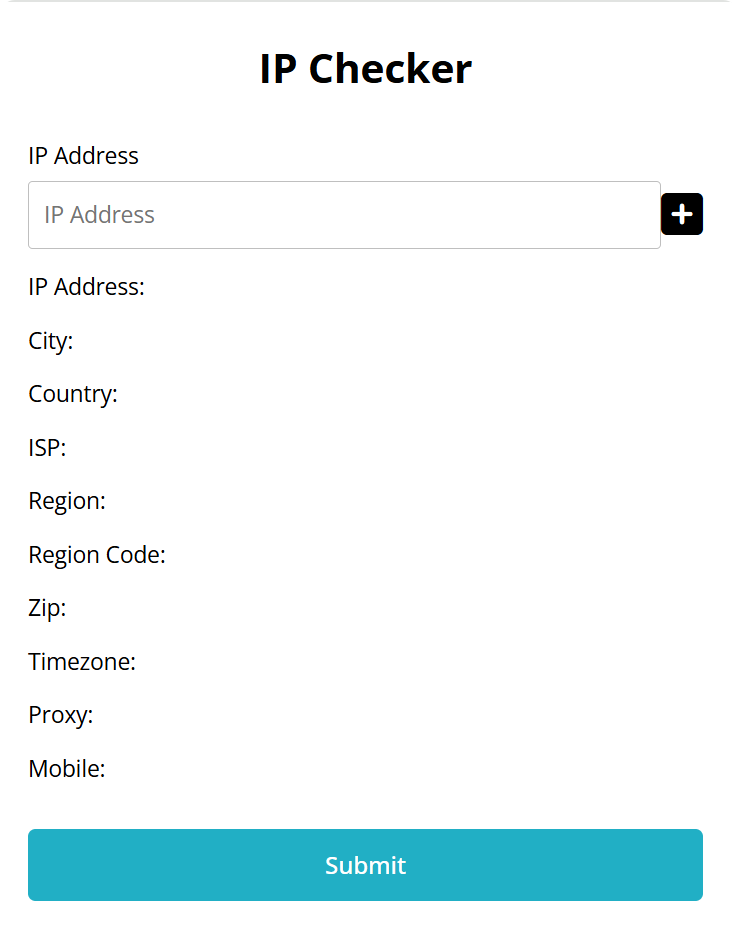Click the page title text at top
The height and width of the screenshot is (944, 738).
[366, 69]
